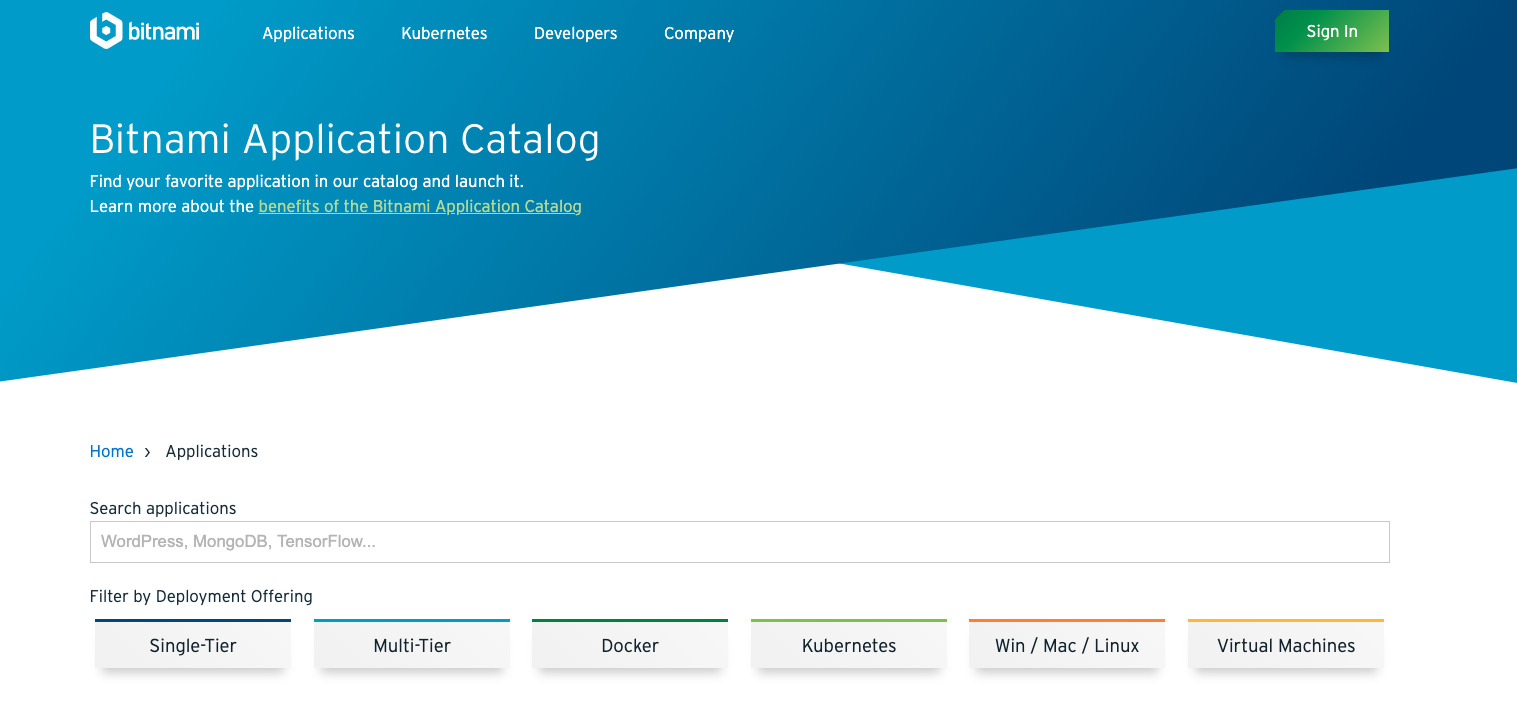Click the Applications breadcrumb item

[212, 451]
